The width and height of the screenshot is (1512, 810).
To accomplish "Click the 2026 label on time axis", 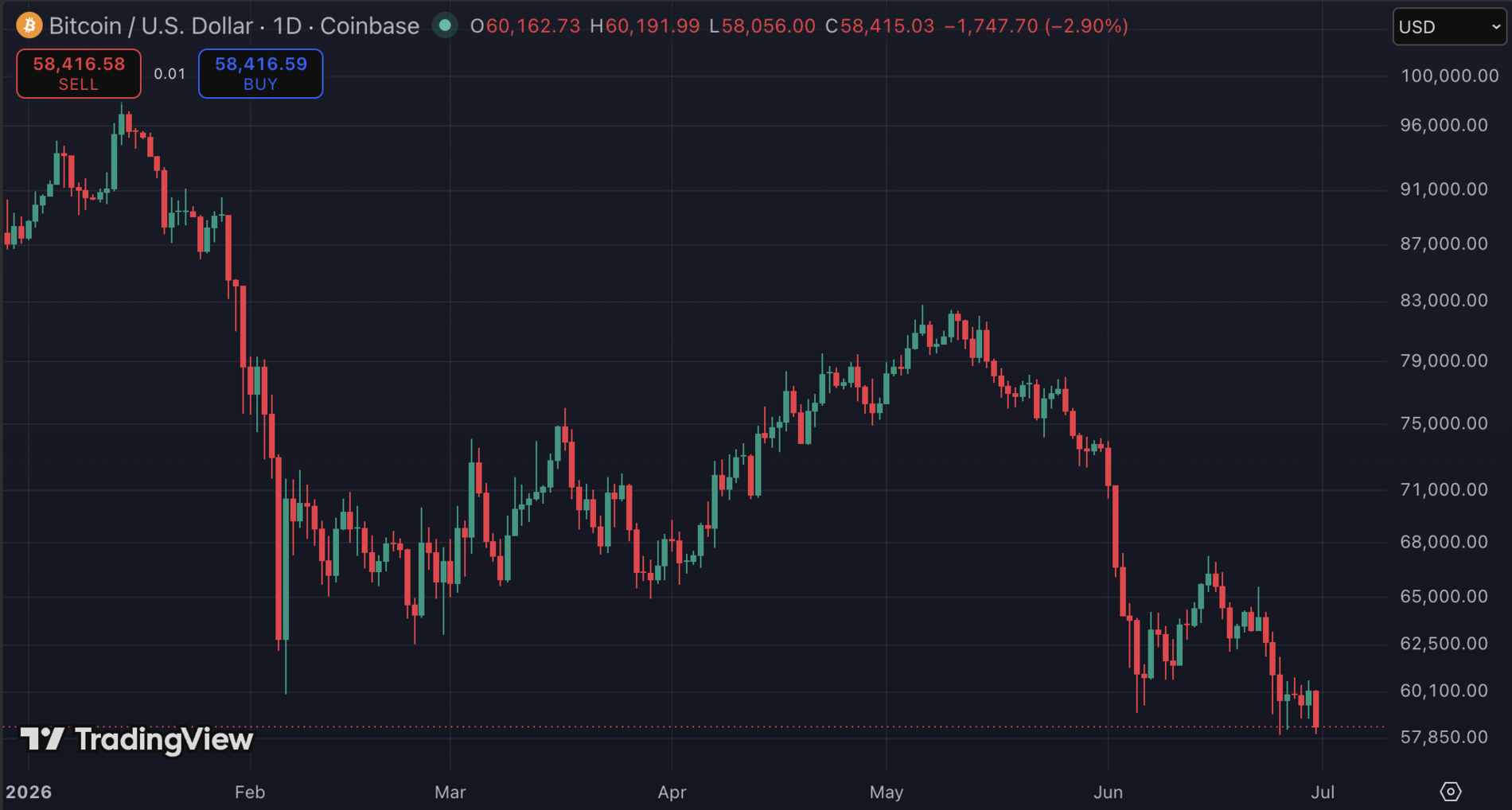I will point(29,792).
